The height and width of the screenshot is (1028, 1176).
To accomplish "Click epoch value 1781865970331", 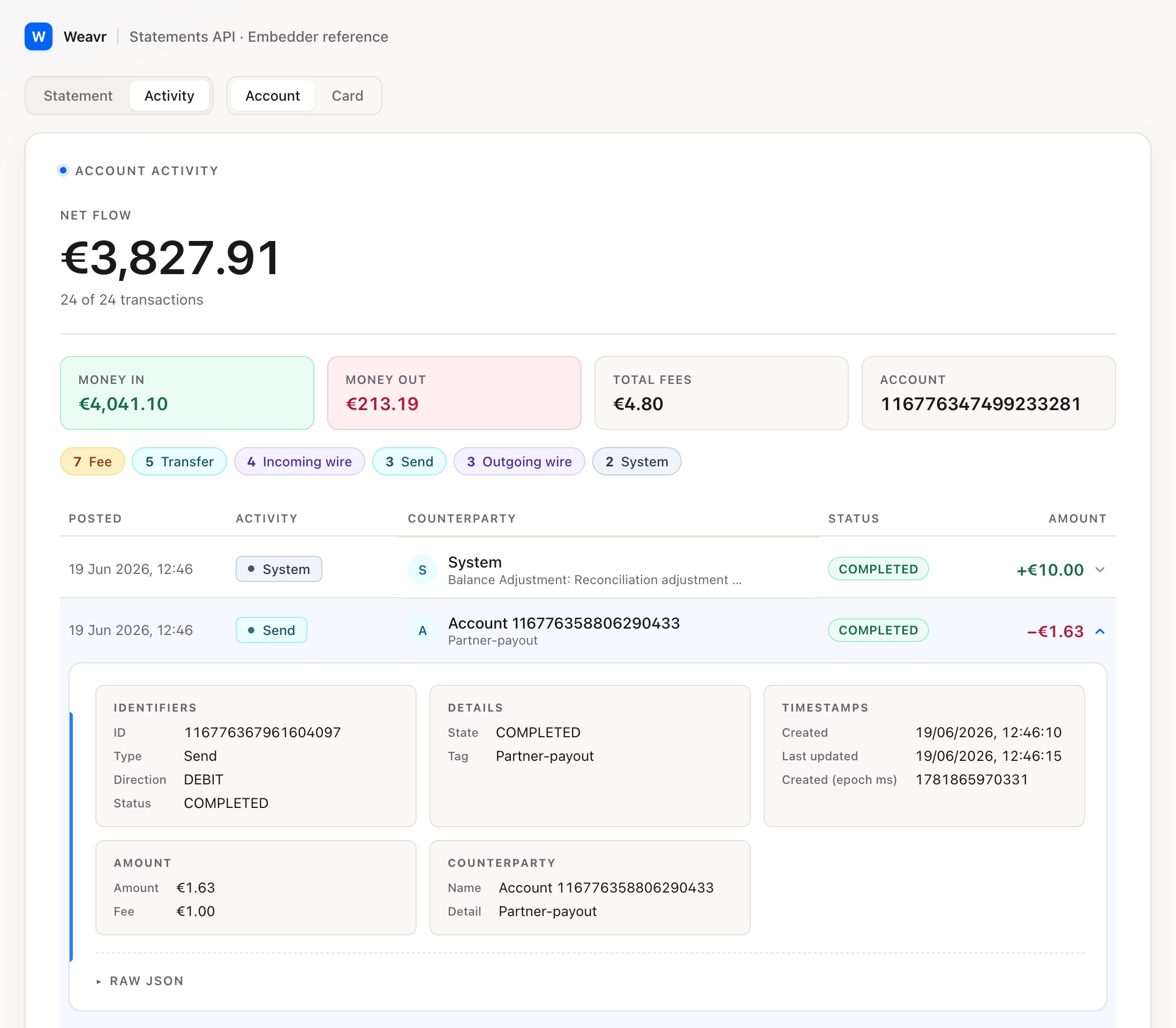I will pyautogui.click(x=972, y=780).
